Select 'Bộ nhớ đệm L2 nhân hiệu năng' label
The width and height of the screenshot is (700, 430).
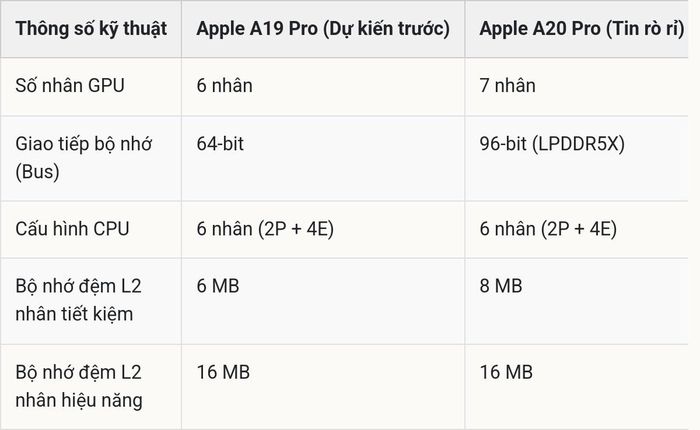[x=79, y=386]
